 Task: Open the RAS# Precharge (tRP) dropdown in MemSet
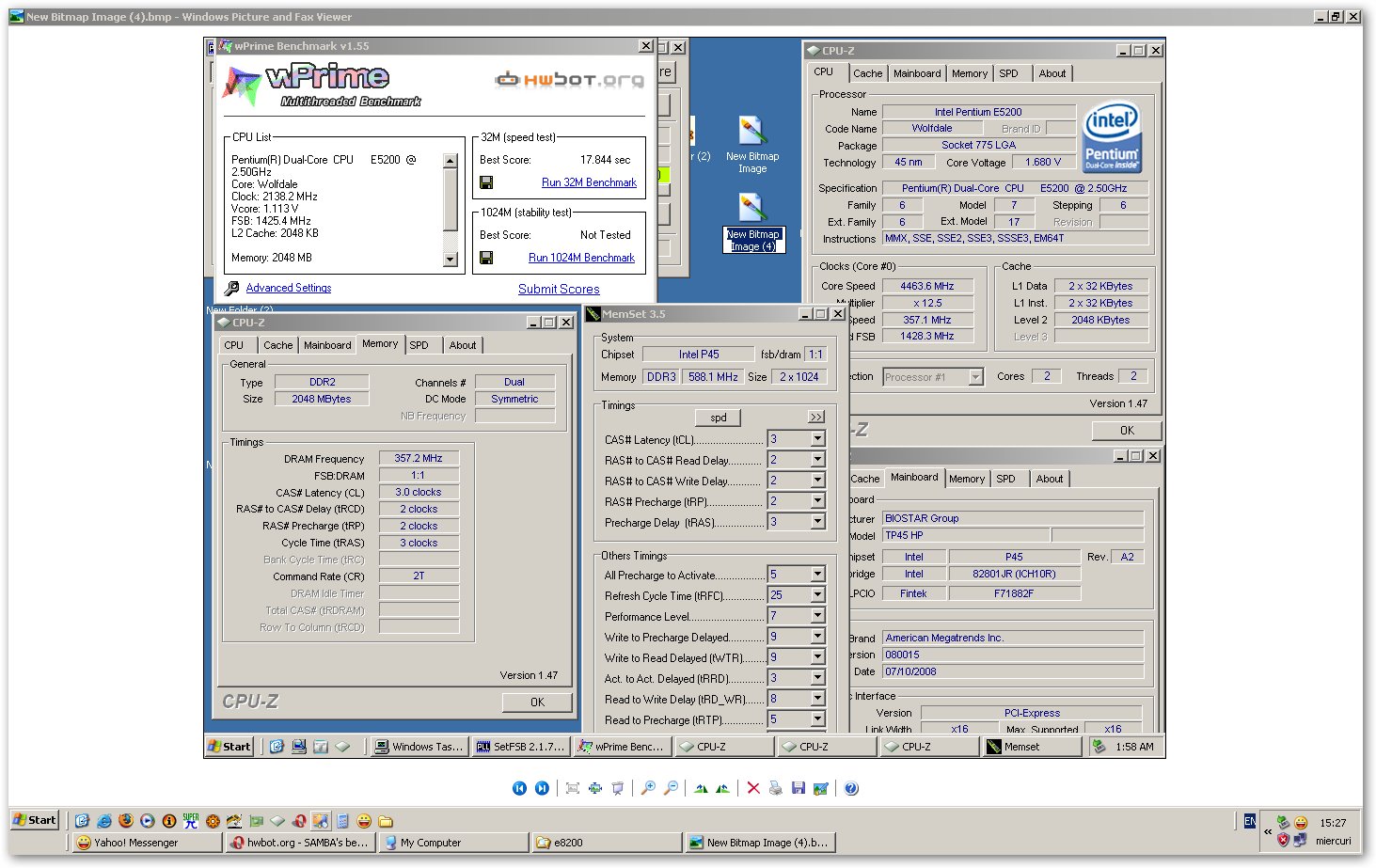817,501
